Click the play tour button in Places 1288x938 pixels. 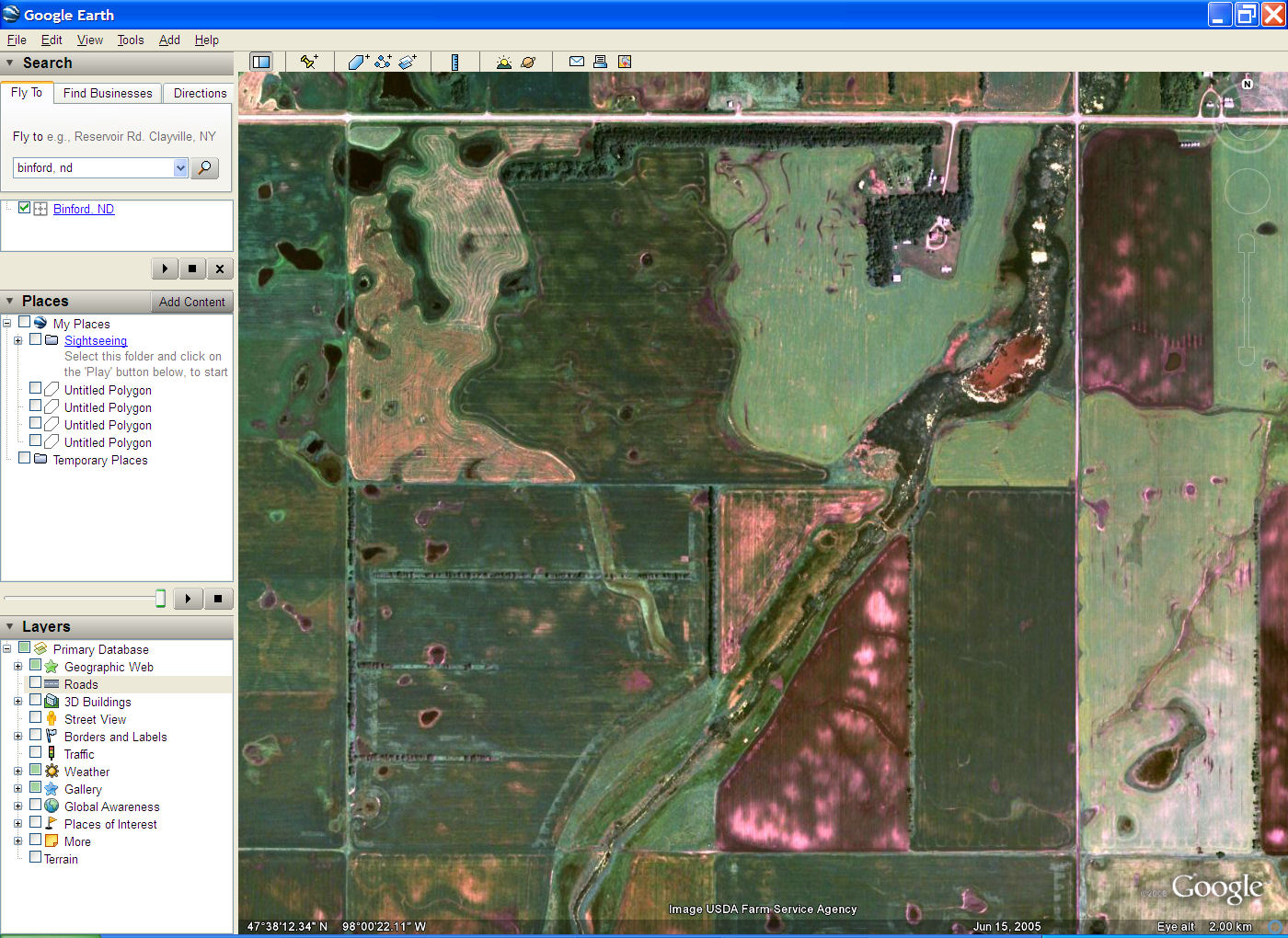188,599
